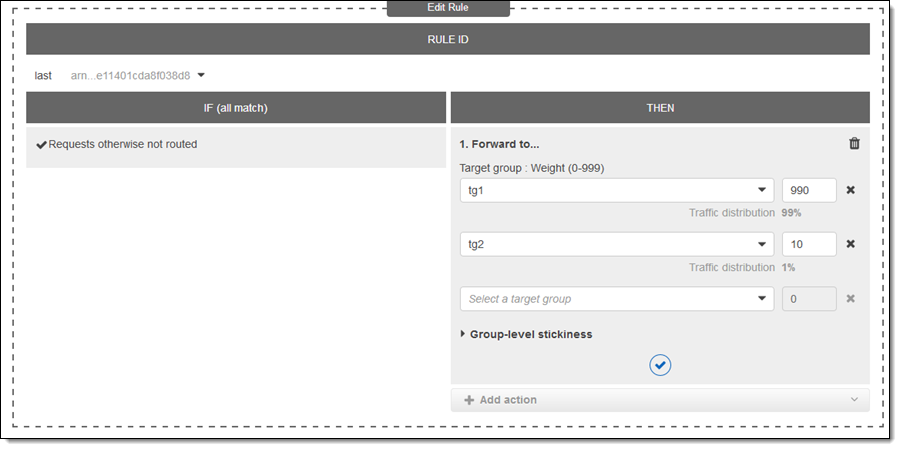Image resolution: width=900 pixels, height=449 pixels.
Task: Open the rule ARN dropdown arrow
Action: pyautogui.click(x=201, y=75)
